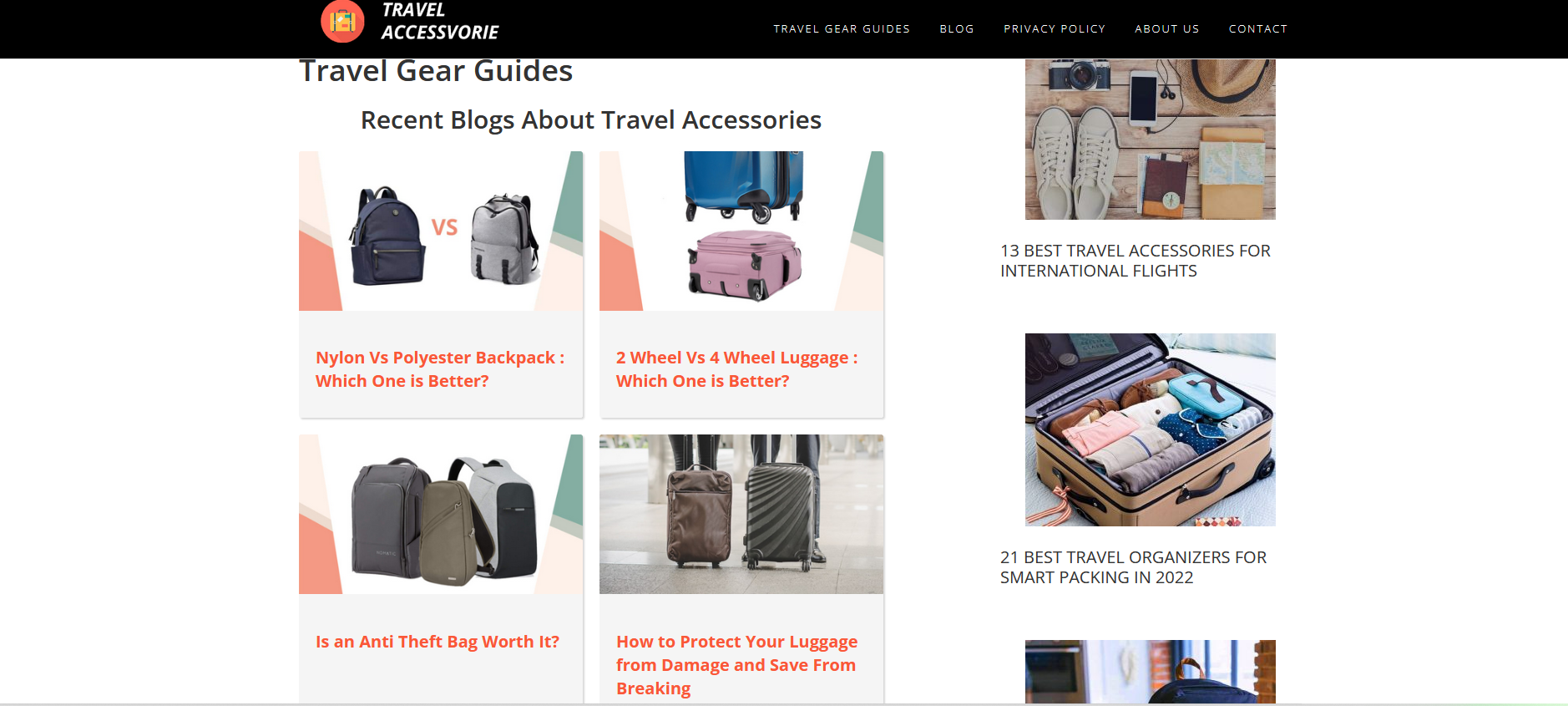Image resolution: width=1568 pixels, height=706 pixels.
Task: Click the blue and pink suitcases thumbnail
Action: tap(741, 231)
